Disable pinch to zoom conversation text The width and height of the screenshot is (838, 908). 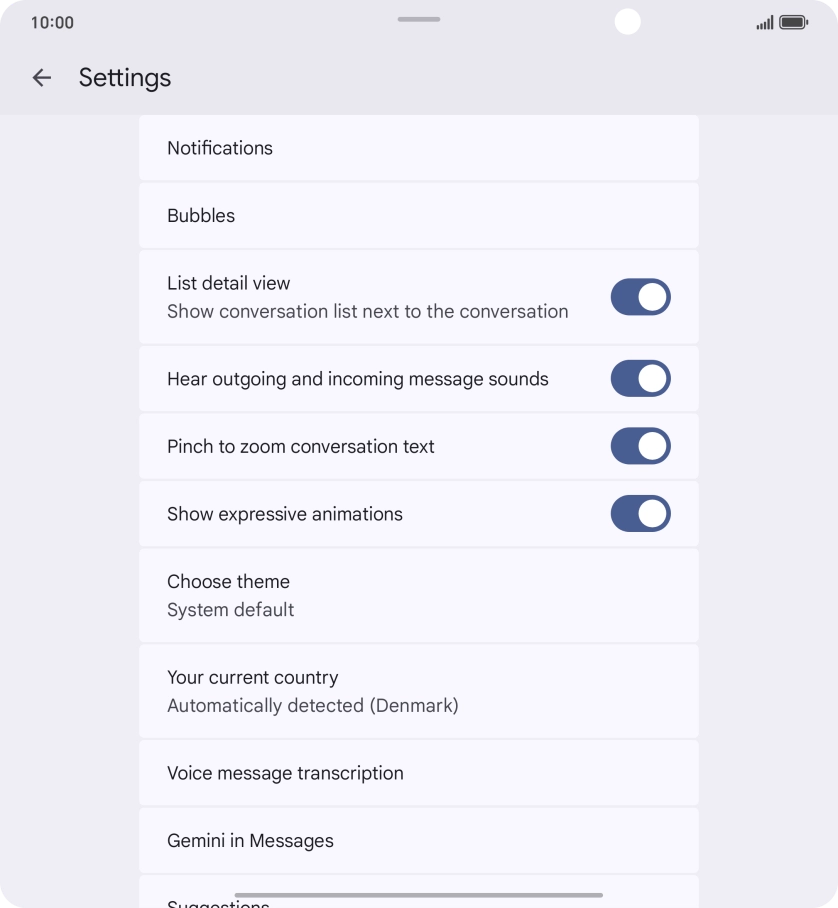pyautogui.click(x=640, y=446)
